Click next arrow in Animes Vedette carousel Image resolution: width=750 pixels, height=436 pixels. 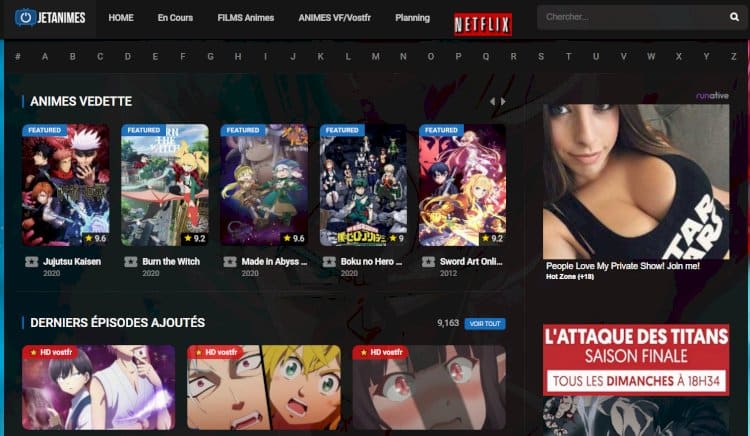(x=503, y=102)
